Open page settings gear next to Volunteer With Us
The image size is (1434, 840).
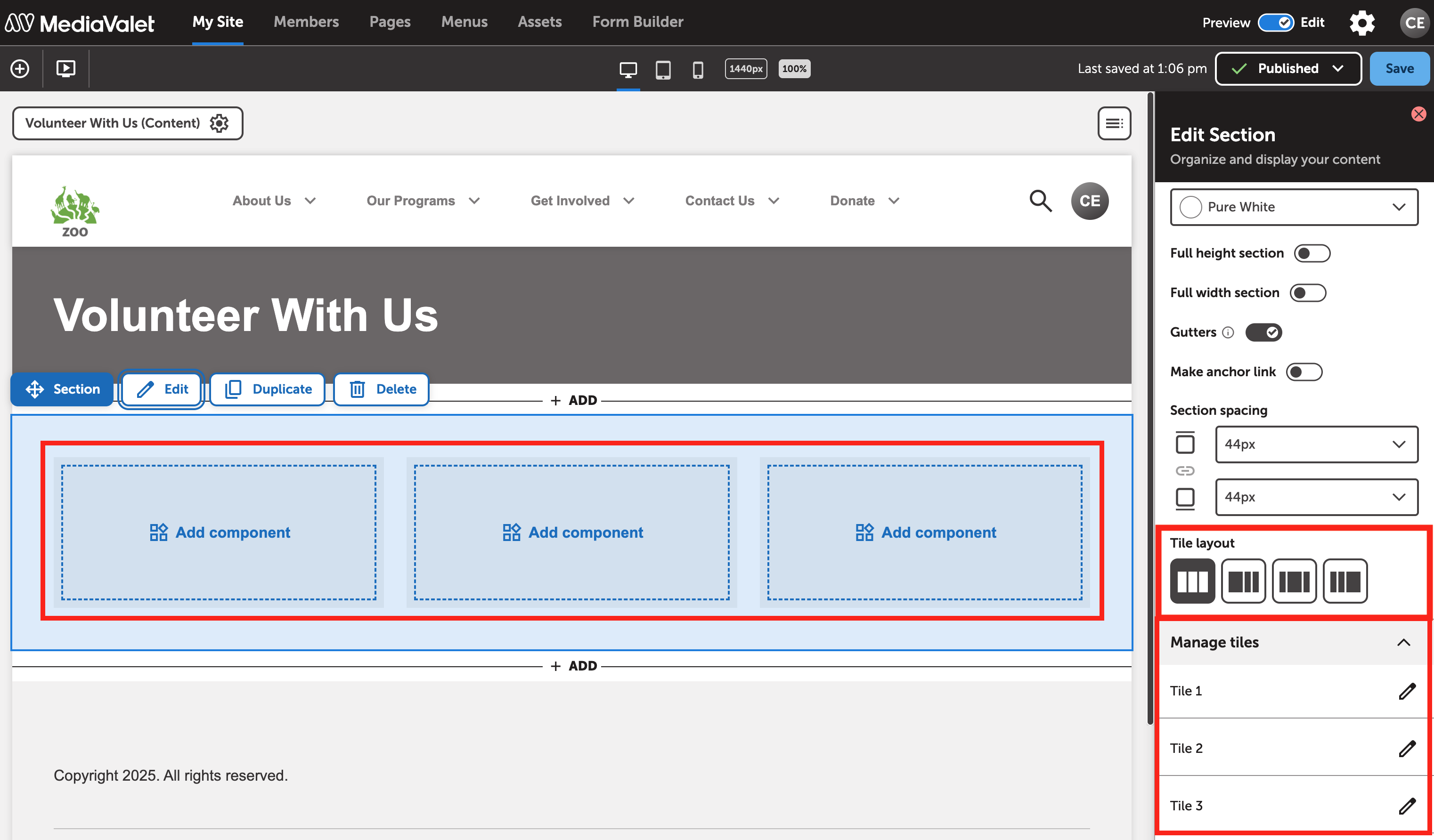[x=219, y=123]
